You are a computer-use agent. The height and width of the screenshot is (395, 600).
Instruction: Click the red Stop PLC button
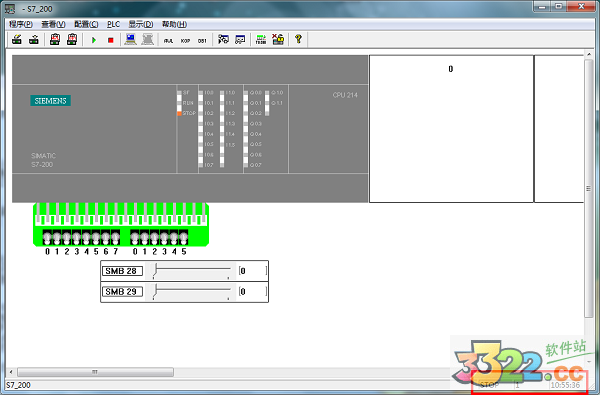click(111, 40)
